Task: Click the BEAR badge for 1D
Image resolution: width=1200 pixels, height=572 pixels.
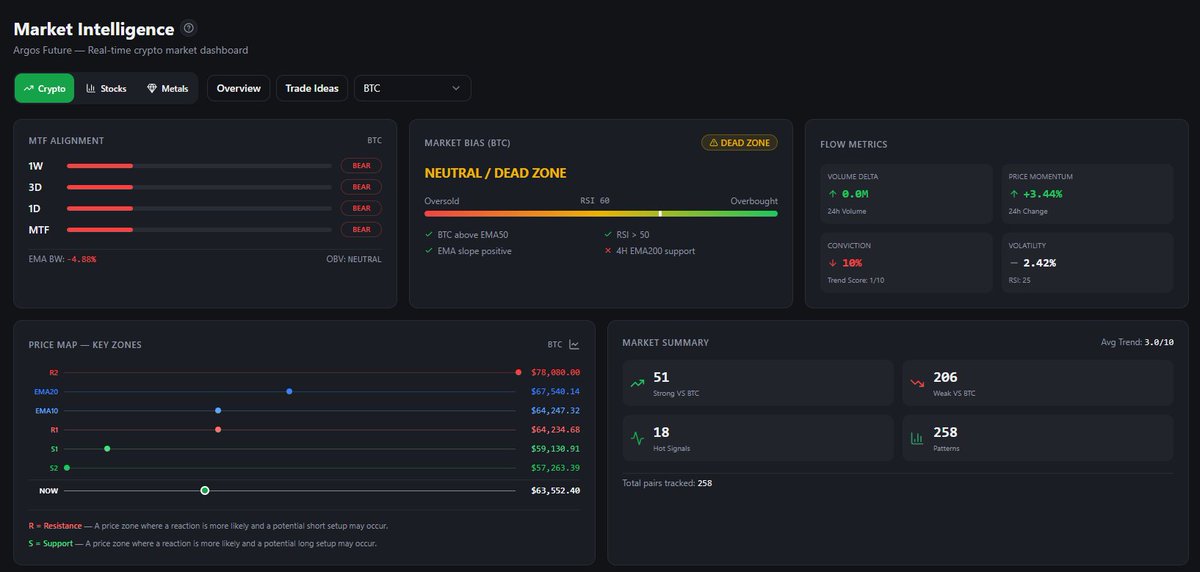Action: pos(361,208)
